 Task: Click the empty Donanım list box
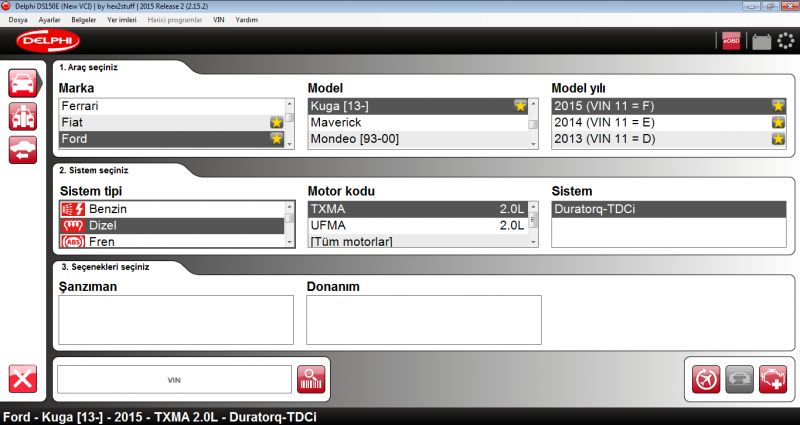coord(423,320)
